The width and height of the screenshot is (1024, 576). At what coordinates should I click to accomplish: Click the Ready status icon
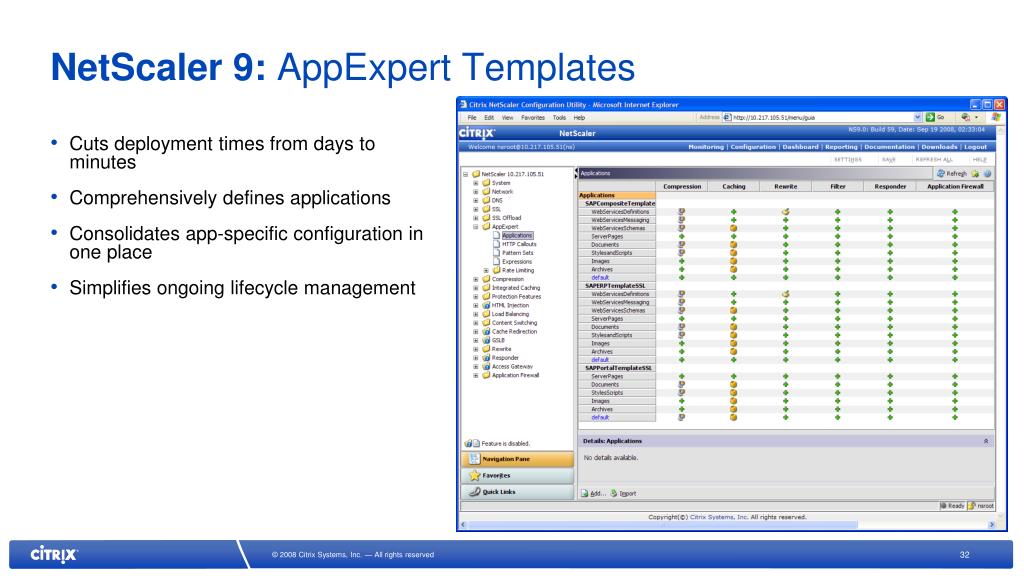943,505
